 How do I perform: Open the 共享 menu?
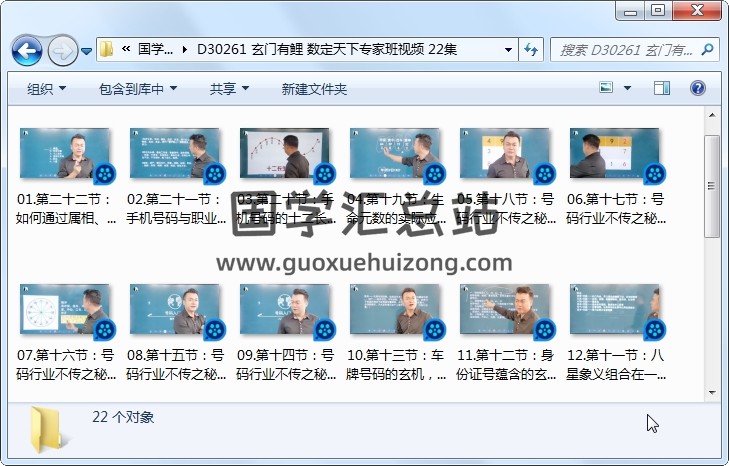tap(229, 89)
